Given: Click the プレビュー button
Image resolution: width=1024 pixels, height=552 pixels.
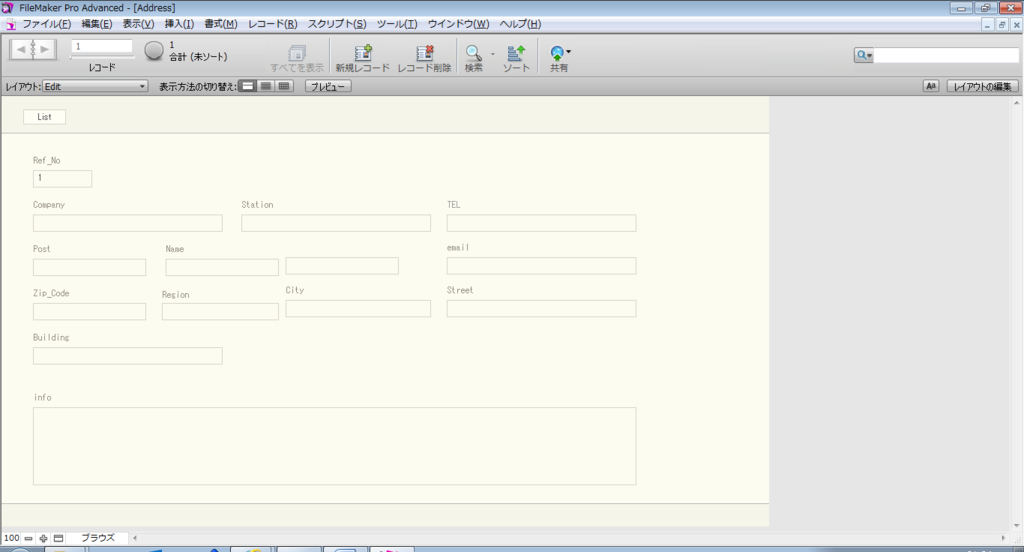Looking at the screenshot, I should [328, 86].
